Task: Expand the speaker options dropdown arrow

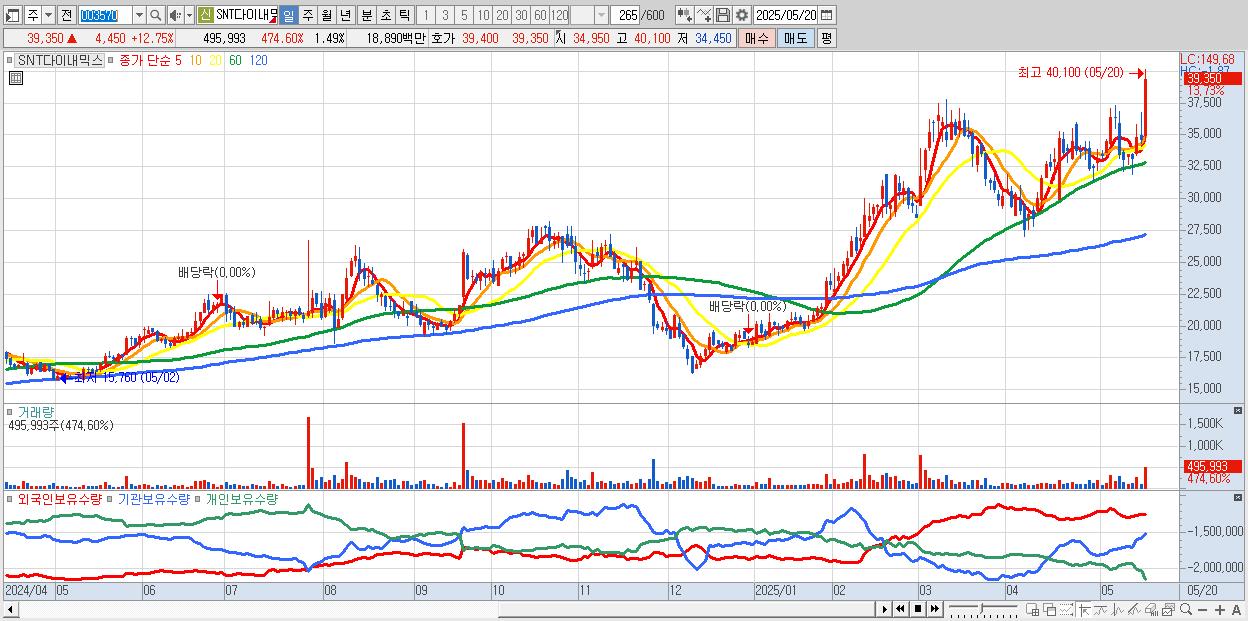Action: tap(189, 15)
